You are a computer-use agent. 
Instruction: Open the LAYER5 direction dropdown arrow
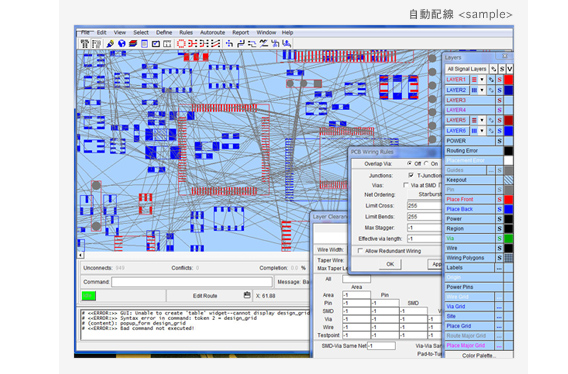(482, 120)
